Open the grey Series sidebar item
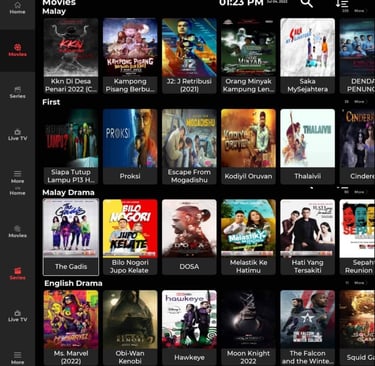 (17, 92)
